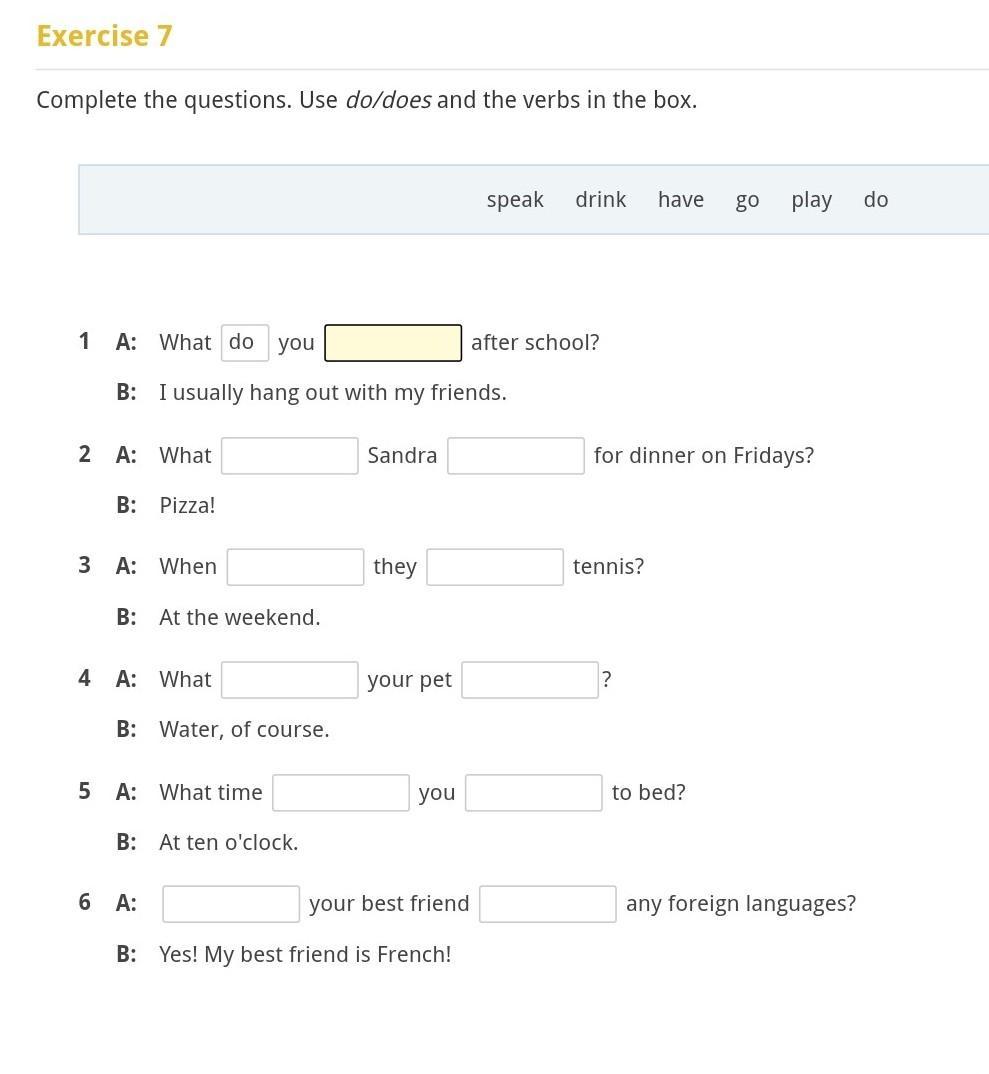
Task: Click the word 'speak' in the verb box
Action: pyautogui.click(x=515, y=200)
